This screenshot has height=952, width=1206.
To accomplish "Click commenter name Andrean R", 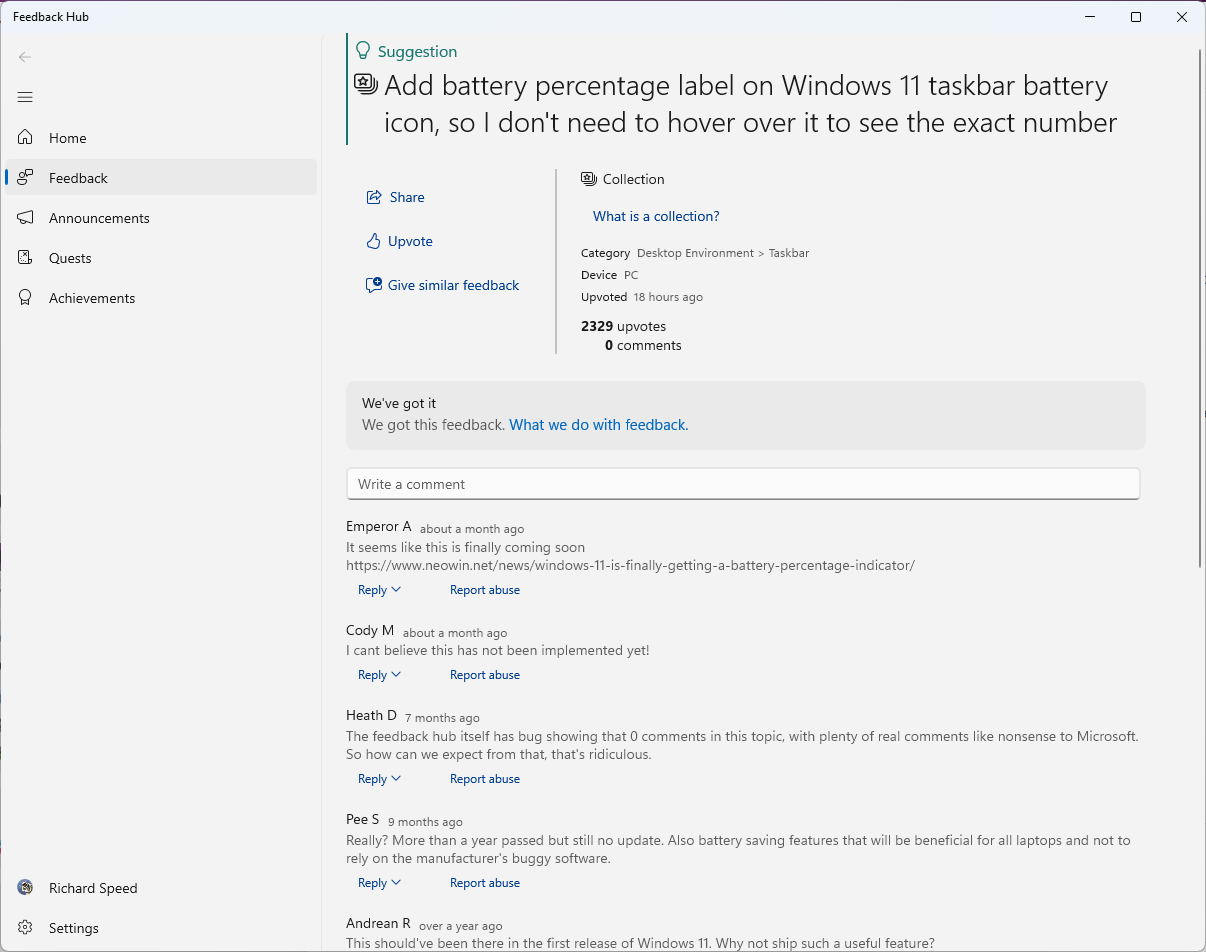I will (378, 923).
